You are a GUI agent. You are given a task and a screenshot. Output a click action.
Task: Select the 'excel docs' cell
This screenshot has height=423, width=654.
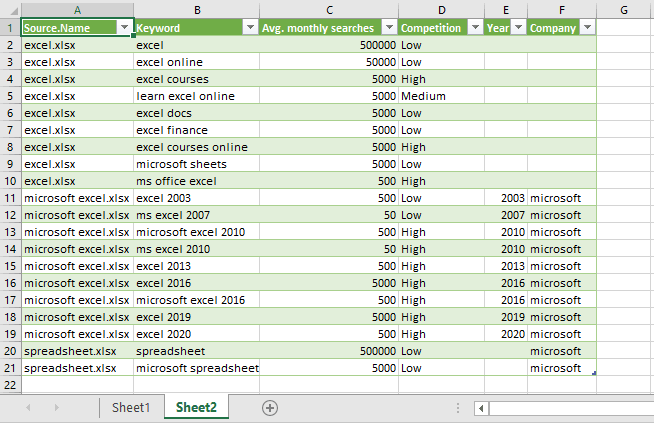click(196, 113)
